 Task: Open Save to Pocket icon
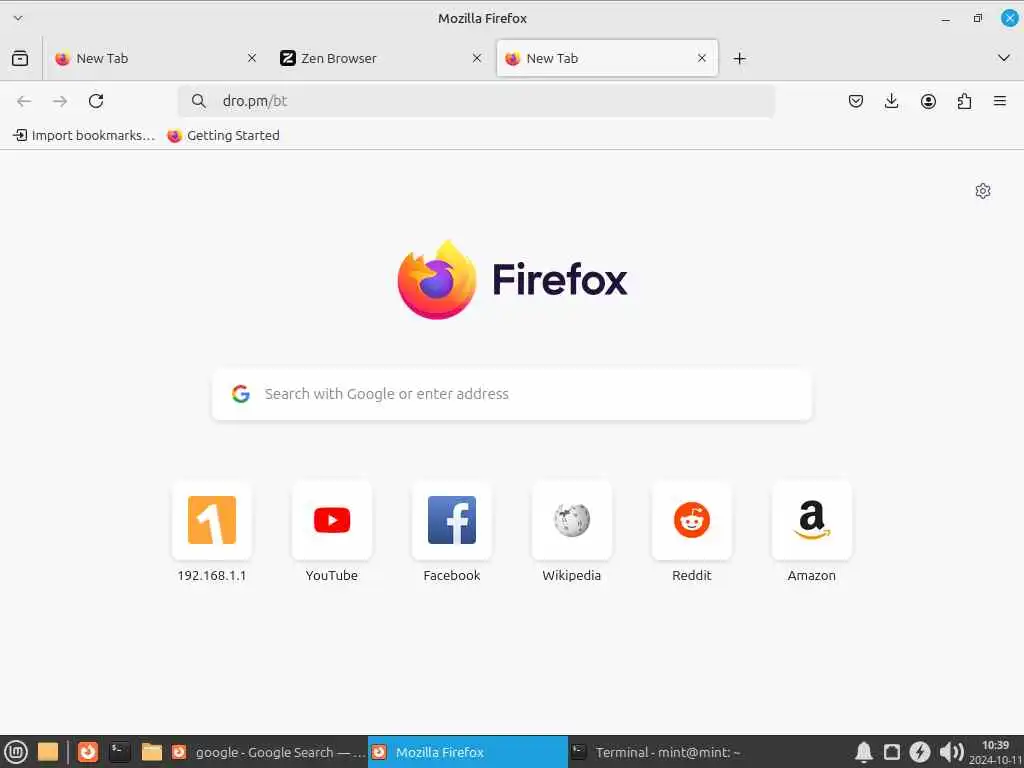click(856, 101)
